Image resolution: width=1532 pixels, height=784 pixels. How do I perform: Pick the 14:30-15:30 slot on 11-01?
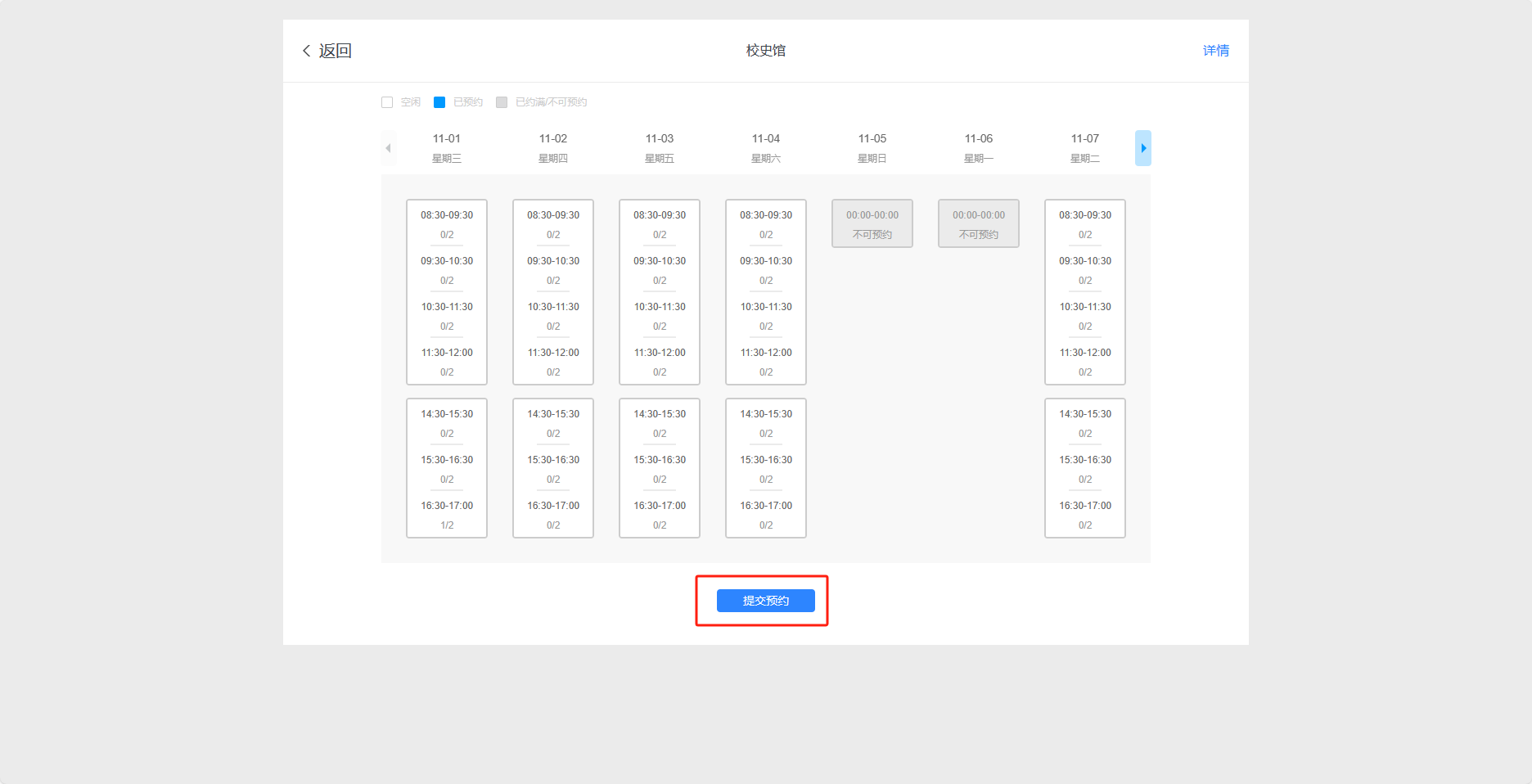click(x=447, y=423)
